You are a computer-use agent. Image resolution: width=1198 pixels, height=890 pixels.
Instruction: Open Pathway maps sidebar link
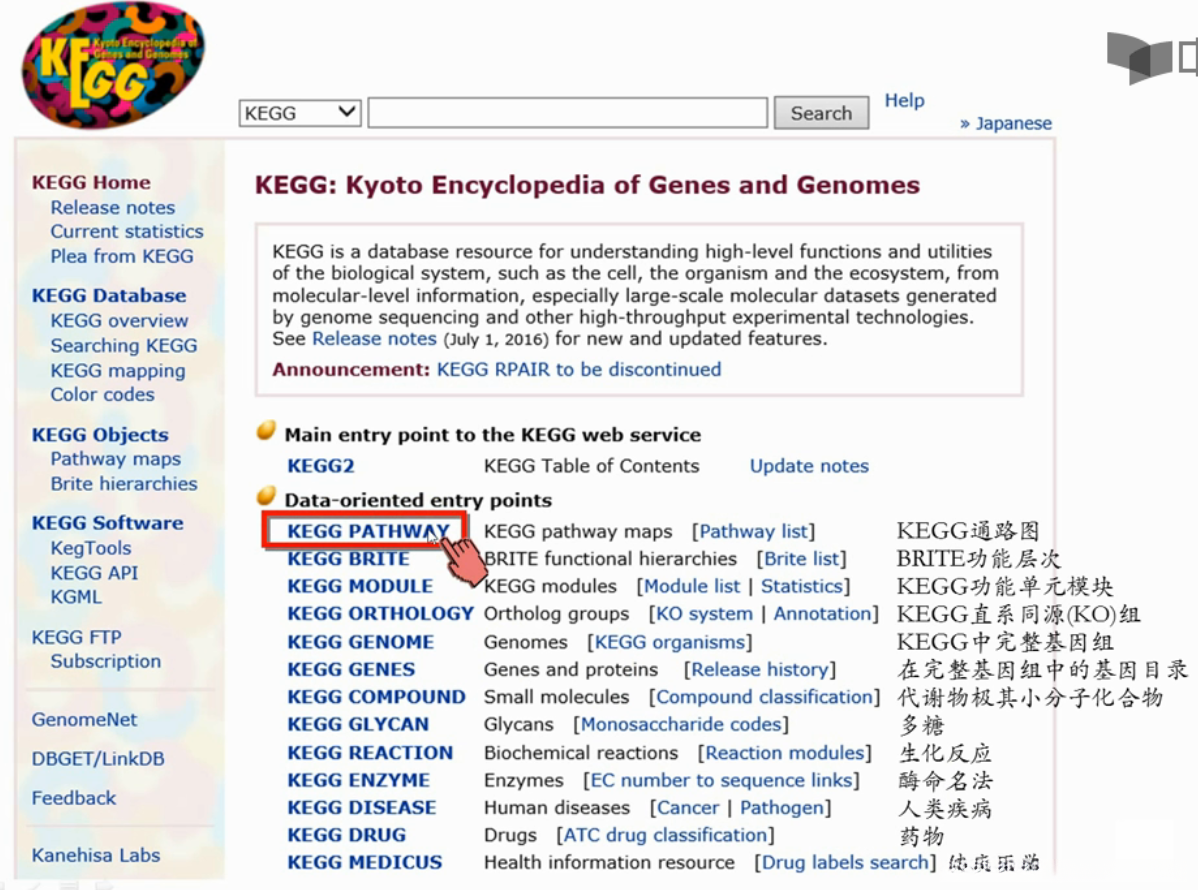[115, 458]
